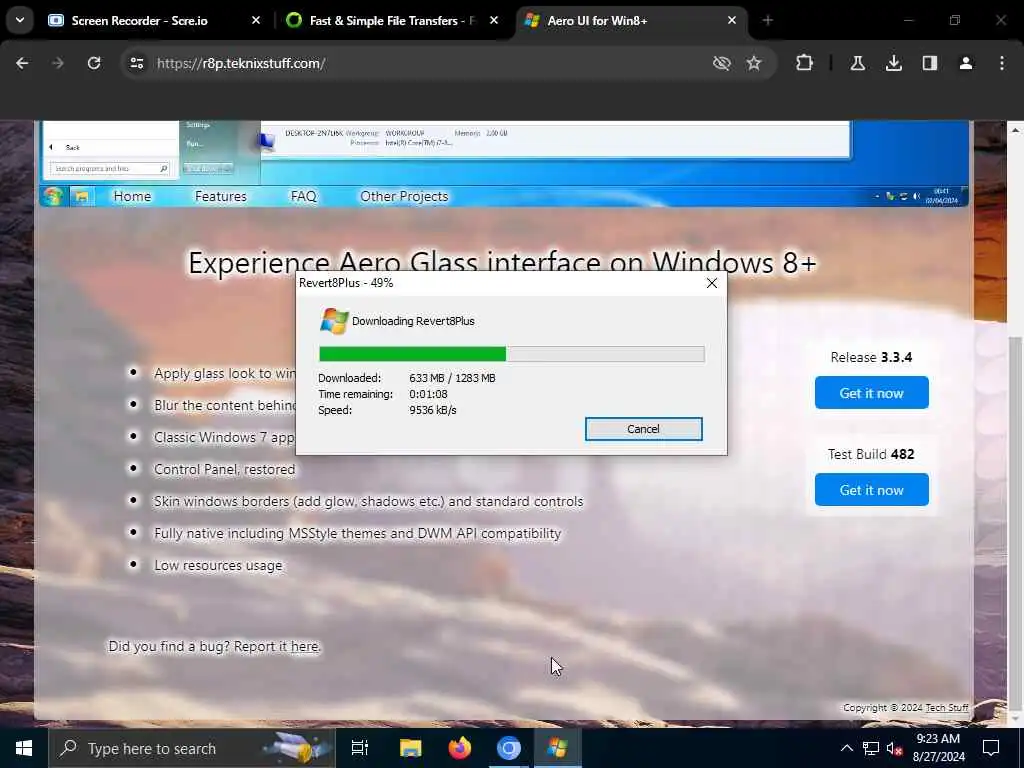
Task: Open a new tab with plus button
Action: [768, 21]
